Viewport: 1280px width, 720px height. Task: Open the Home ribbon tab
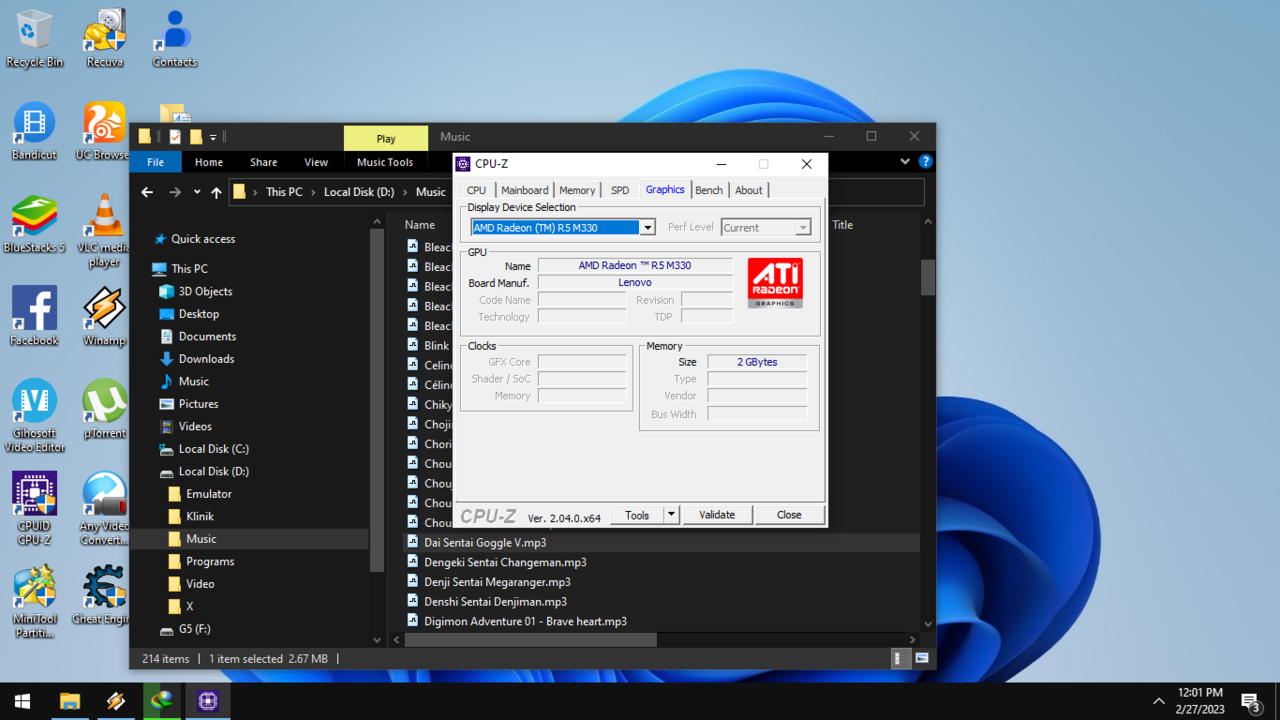pyautogui.click(x=209, y=162)
